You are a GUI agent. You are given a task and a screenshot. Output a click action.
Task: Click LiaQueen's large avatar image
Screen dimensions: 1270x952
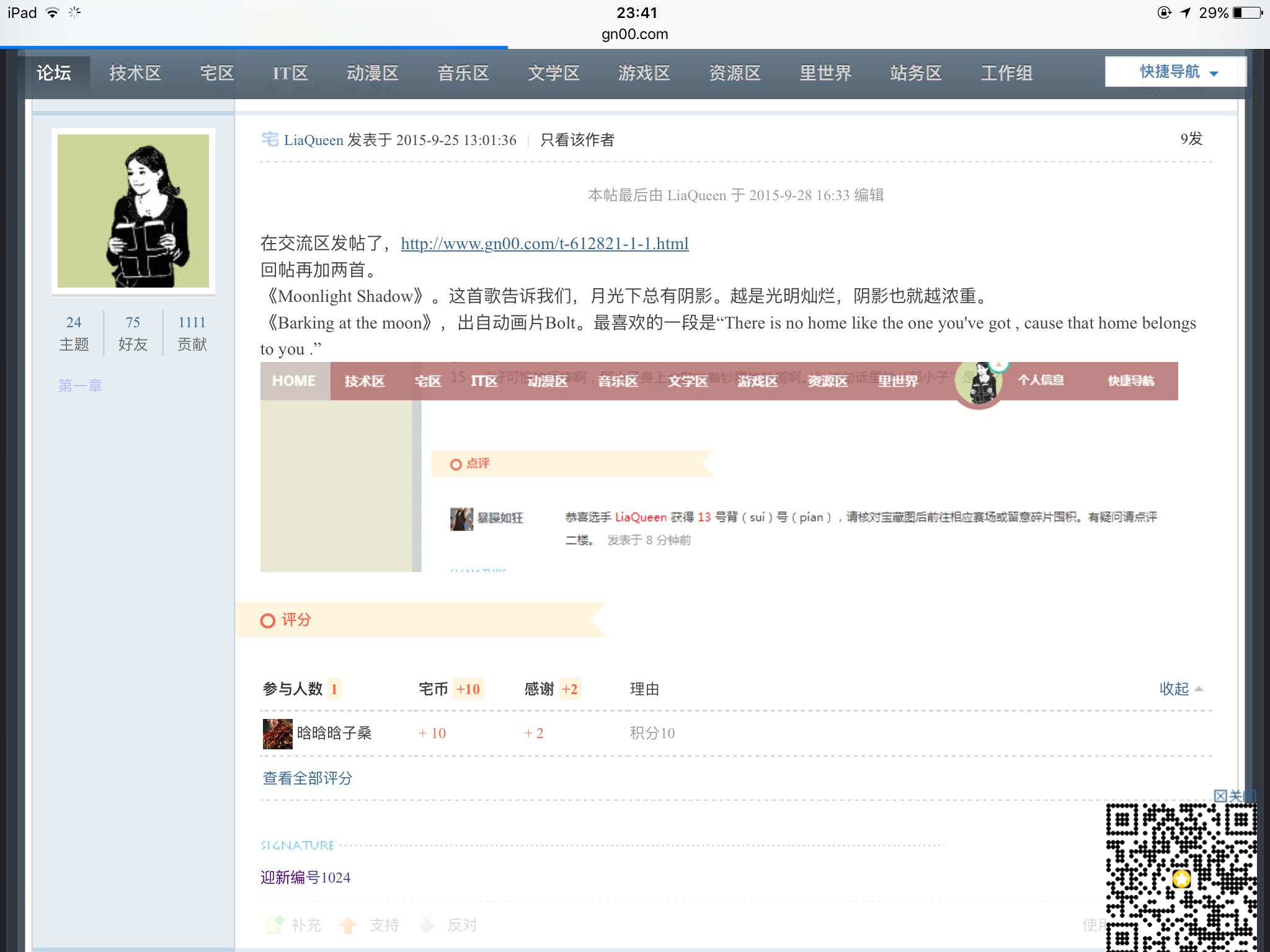coord(133,211)
